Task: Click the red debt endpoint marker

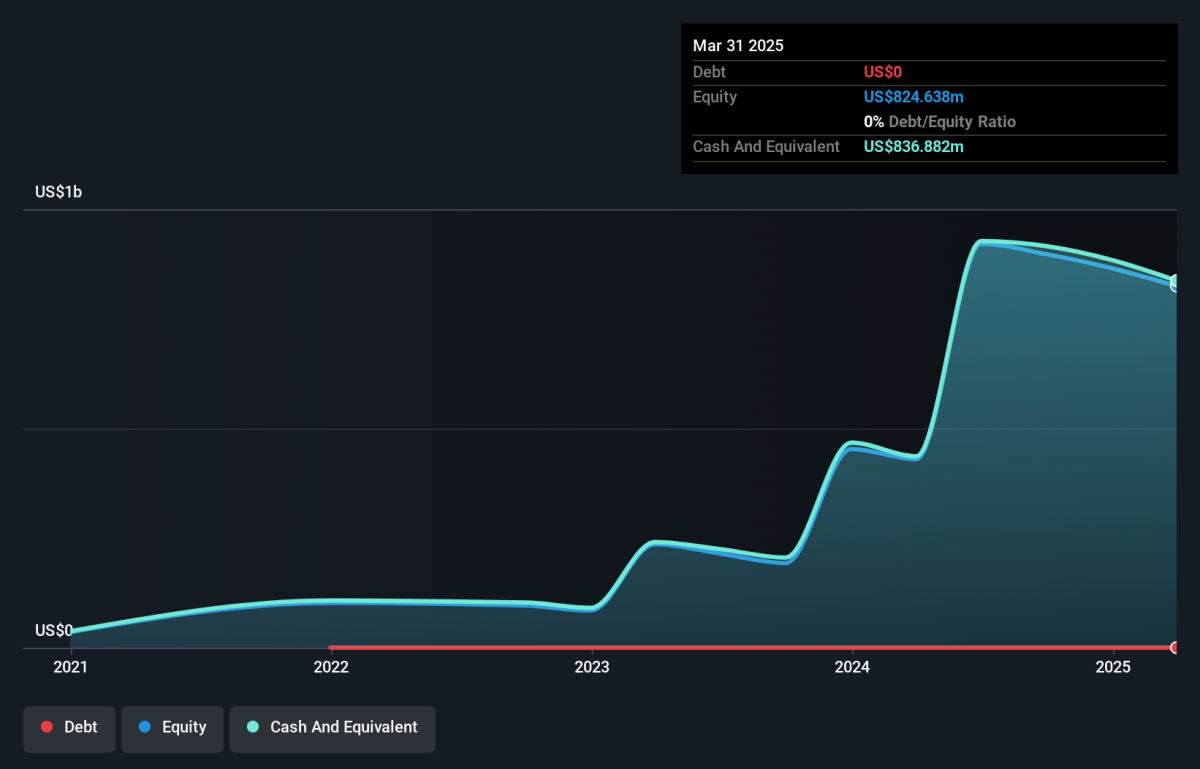Action: [x=1175, y=648]
